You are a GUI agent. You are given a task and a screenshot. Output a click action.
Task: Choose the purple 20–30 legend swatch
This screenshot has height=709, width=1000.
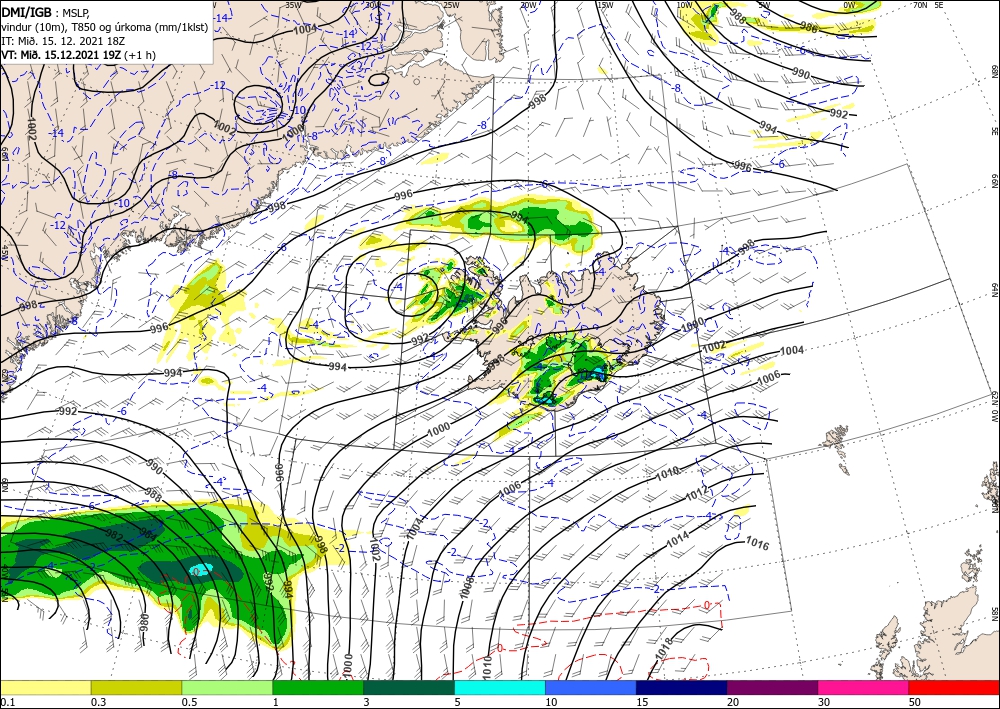point(772,687)
